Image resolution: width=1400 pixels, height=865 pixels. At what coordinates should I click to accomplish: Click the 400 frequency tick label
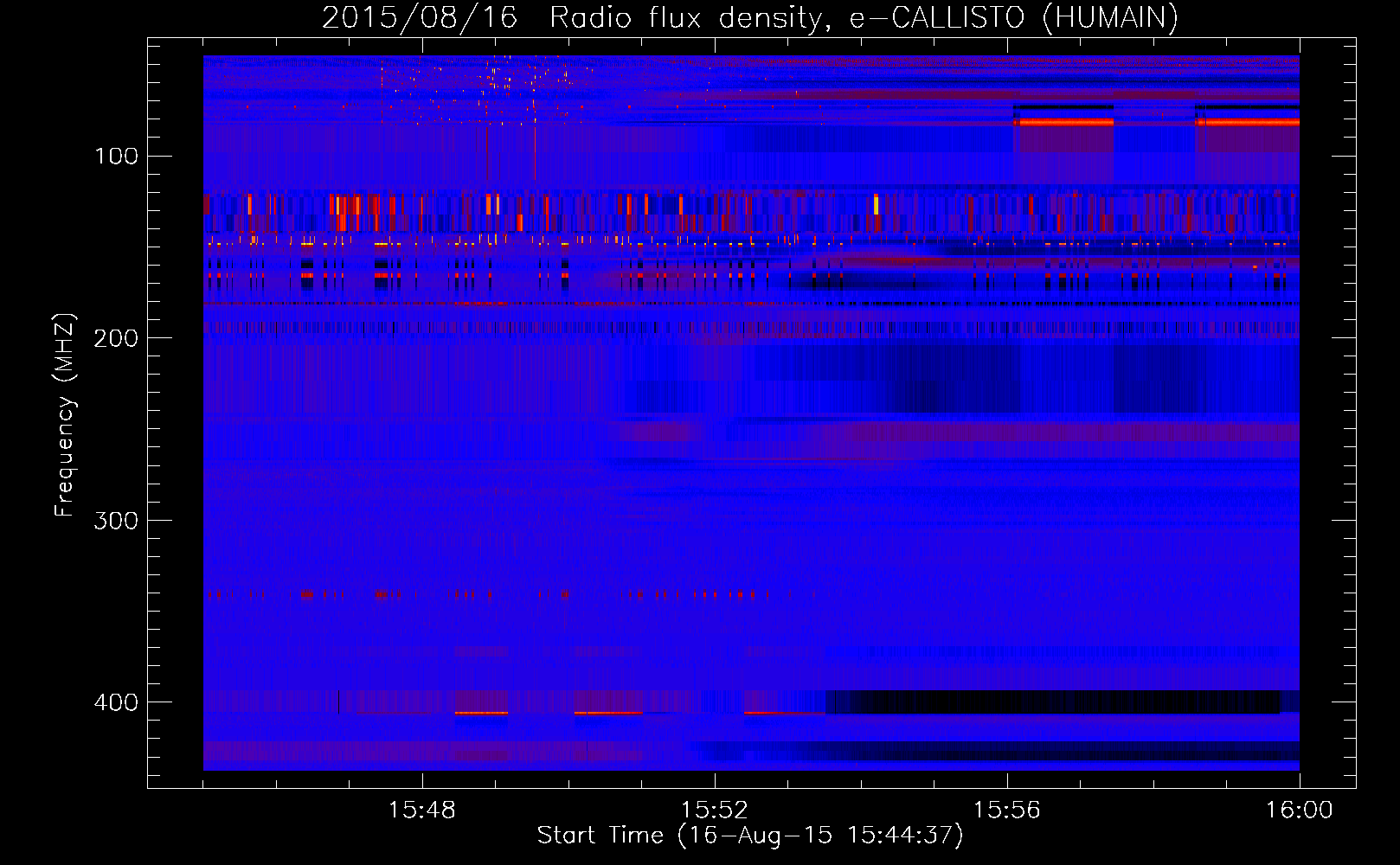pos(116,702)
